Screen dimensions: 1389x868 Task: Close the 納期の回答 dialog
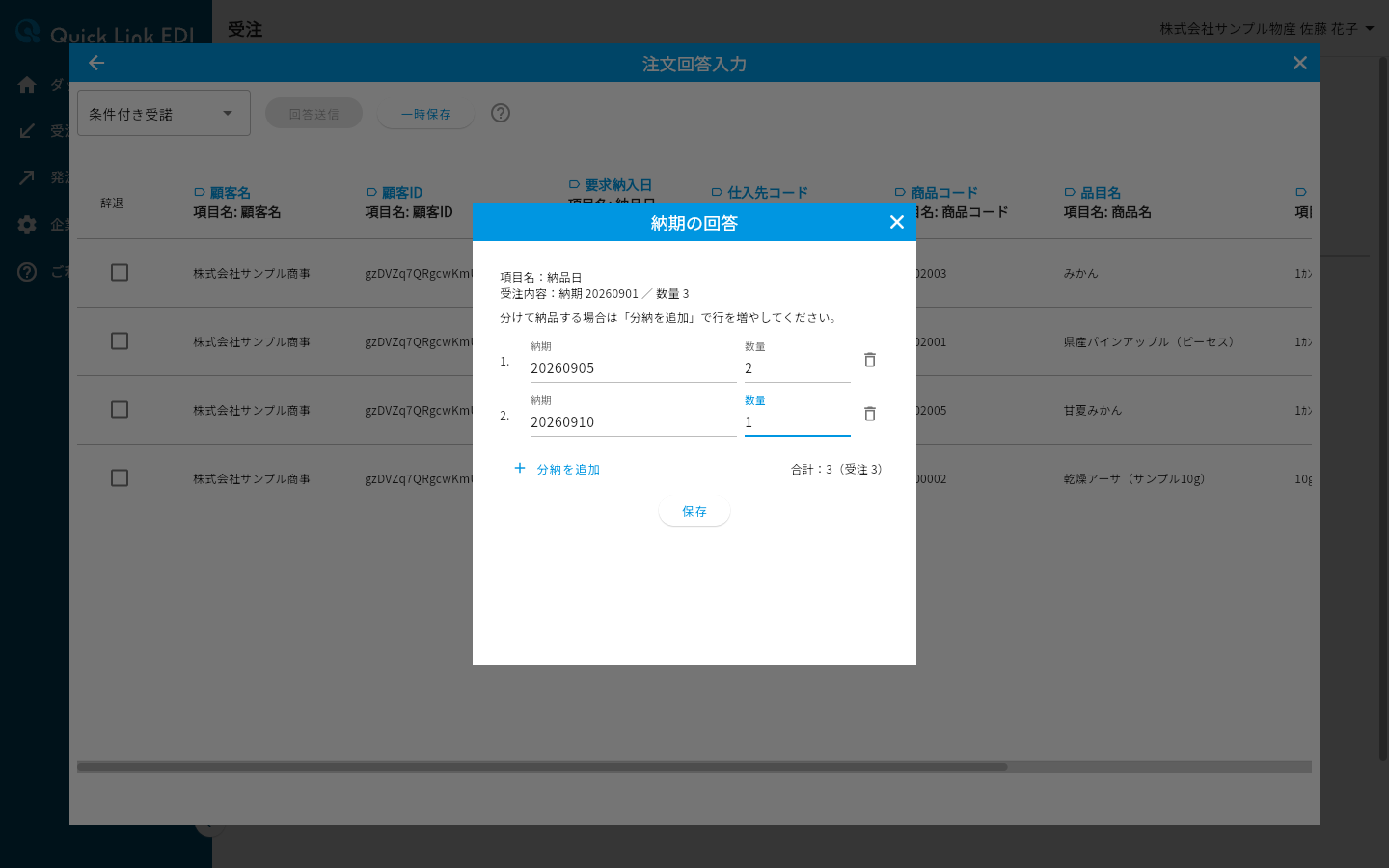(896, 223)
